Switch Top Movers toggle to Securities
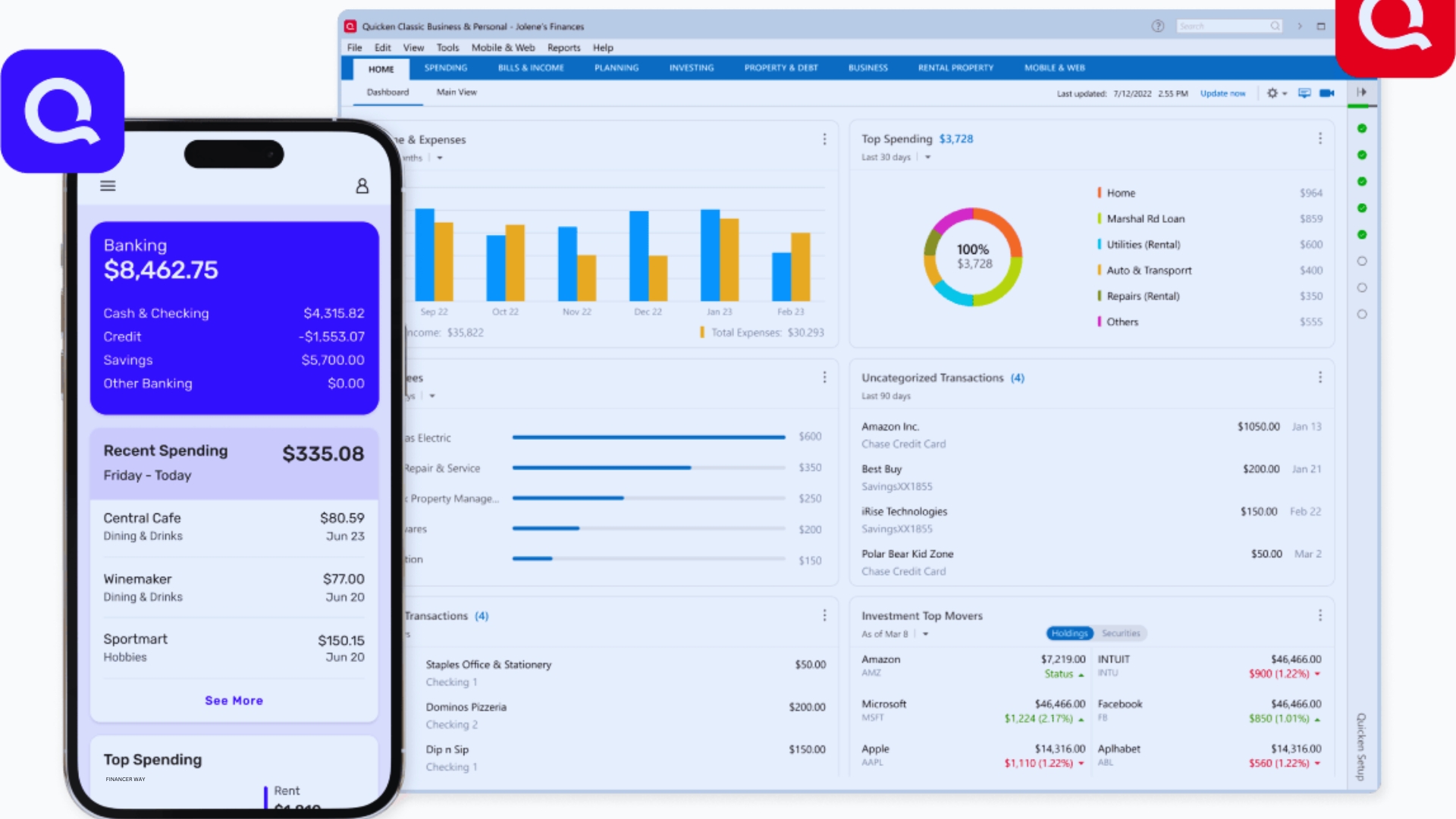 coord(1121,633)
